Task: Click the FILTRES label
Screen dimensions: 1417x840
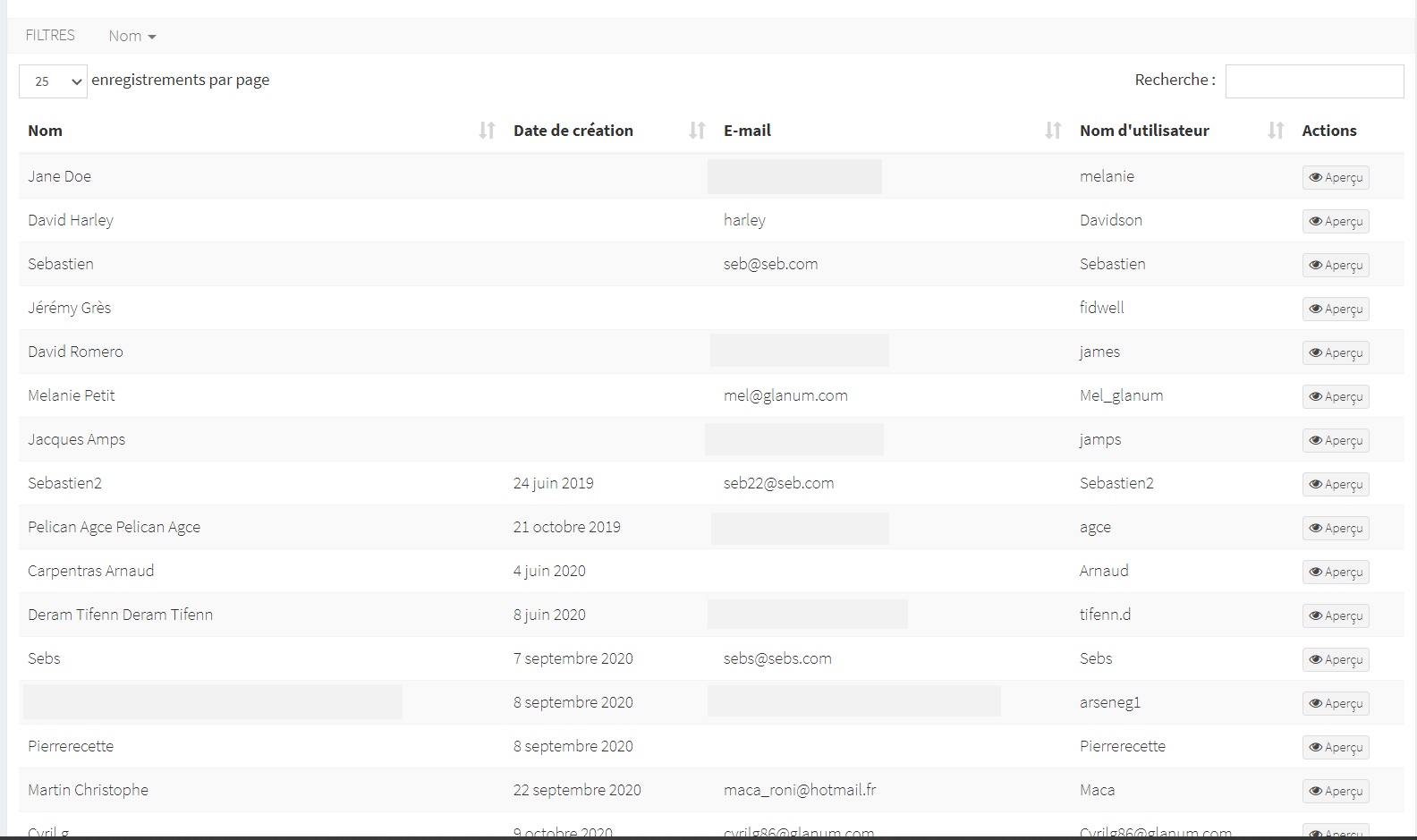Action: 50,36
